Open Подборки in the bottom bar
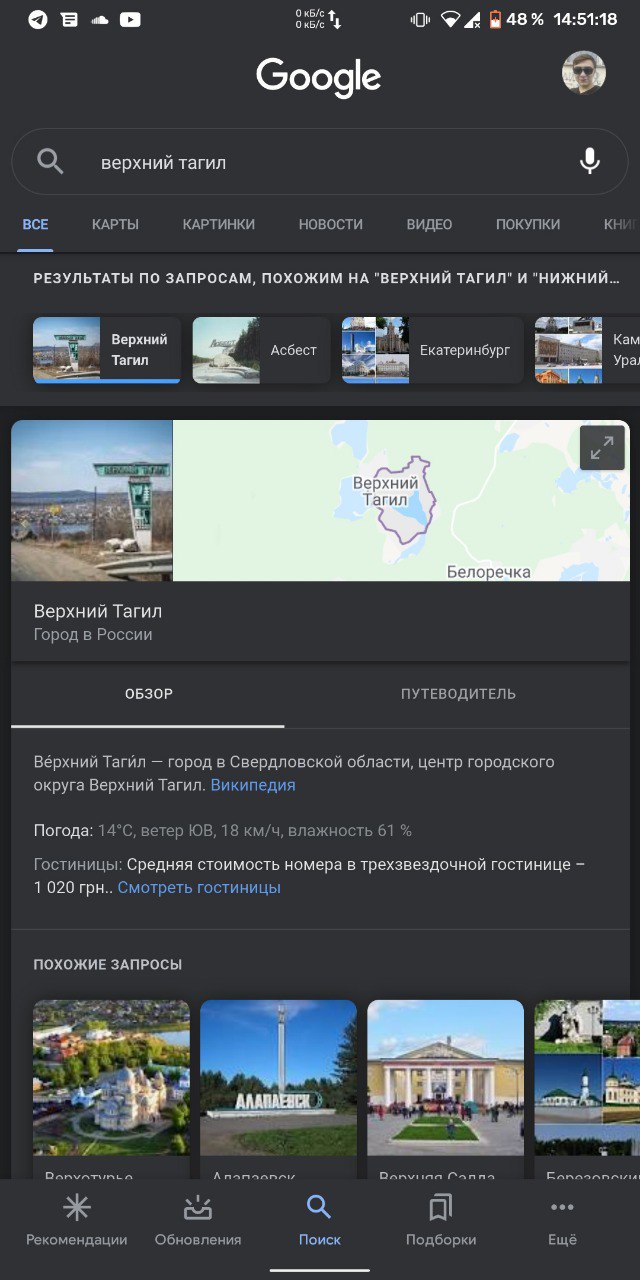The image size is (640, 1280). 441,1221
